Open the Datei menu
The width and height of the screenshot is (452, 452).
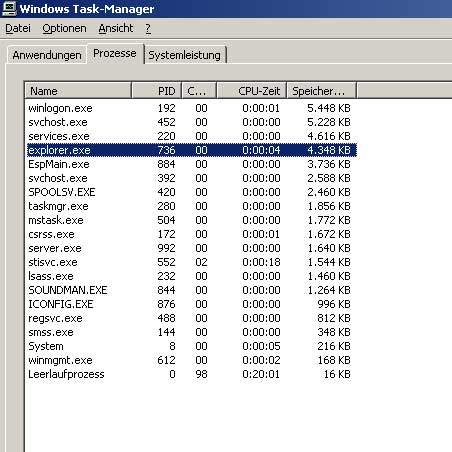[x=18, y=28]
